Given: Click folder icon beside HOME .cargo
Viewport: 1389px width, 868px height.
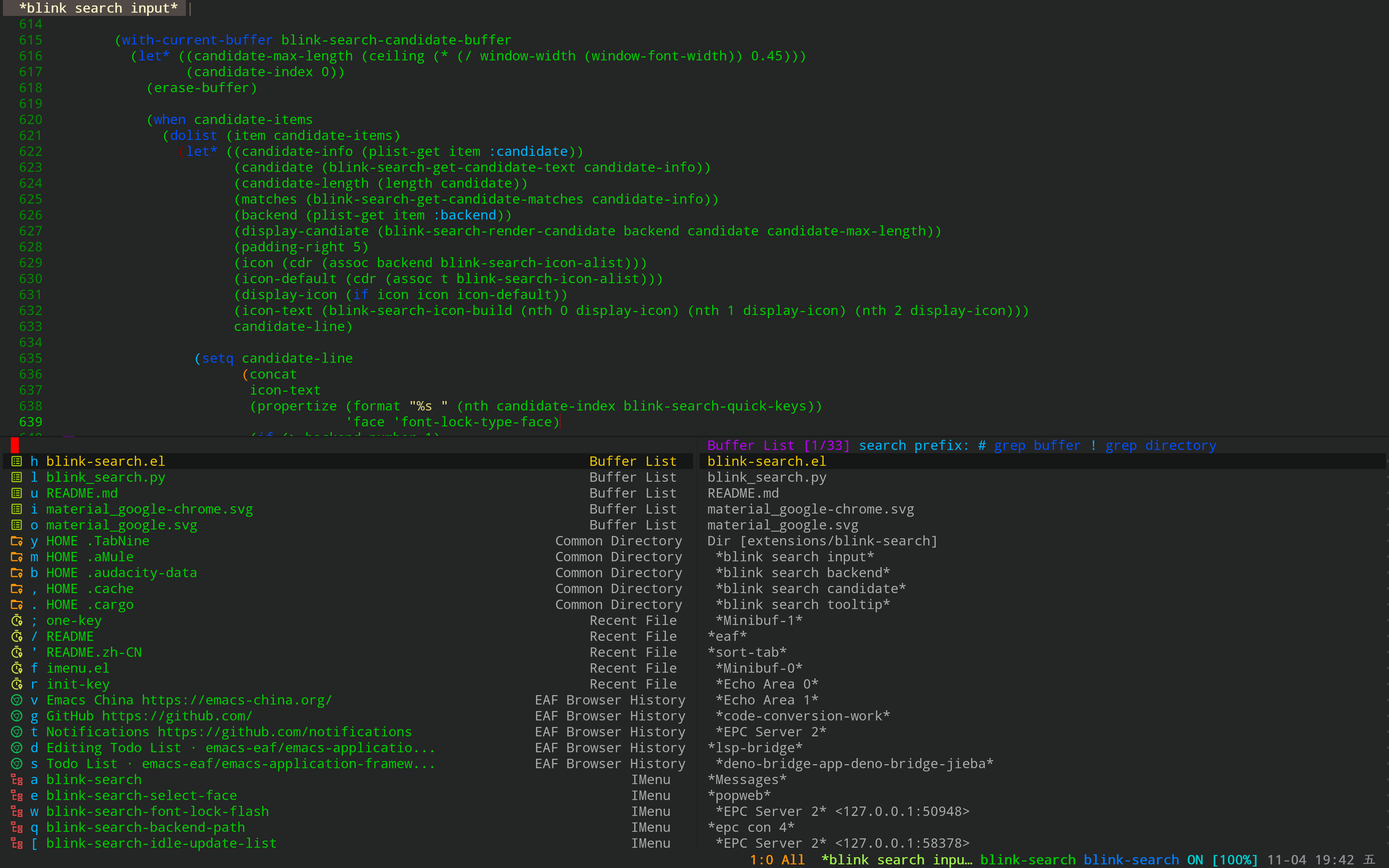Looking at the screenshot, I should (17, 604).
